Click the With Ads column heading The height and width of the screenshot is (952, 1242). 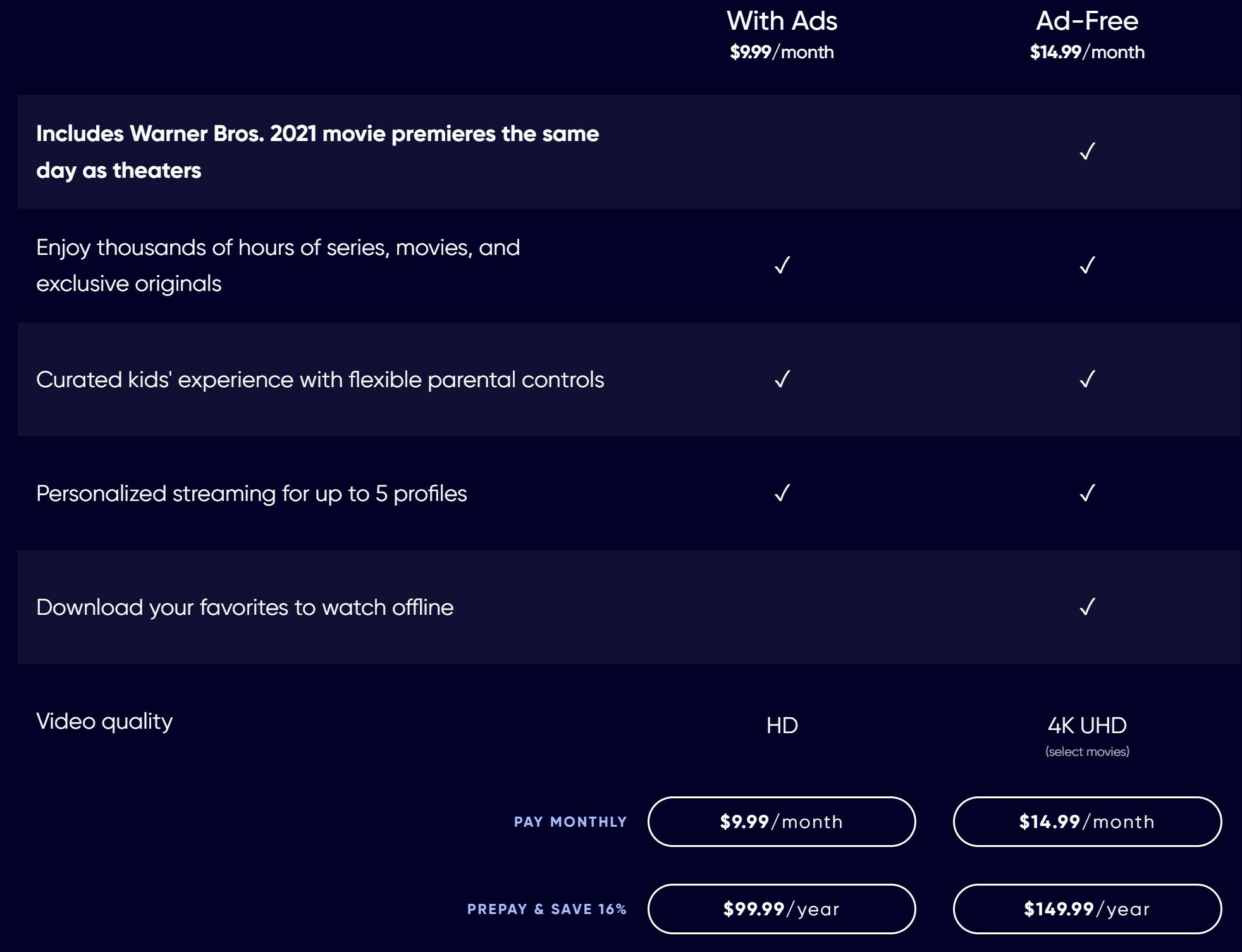782,21
